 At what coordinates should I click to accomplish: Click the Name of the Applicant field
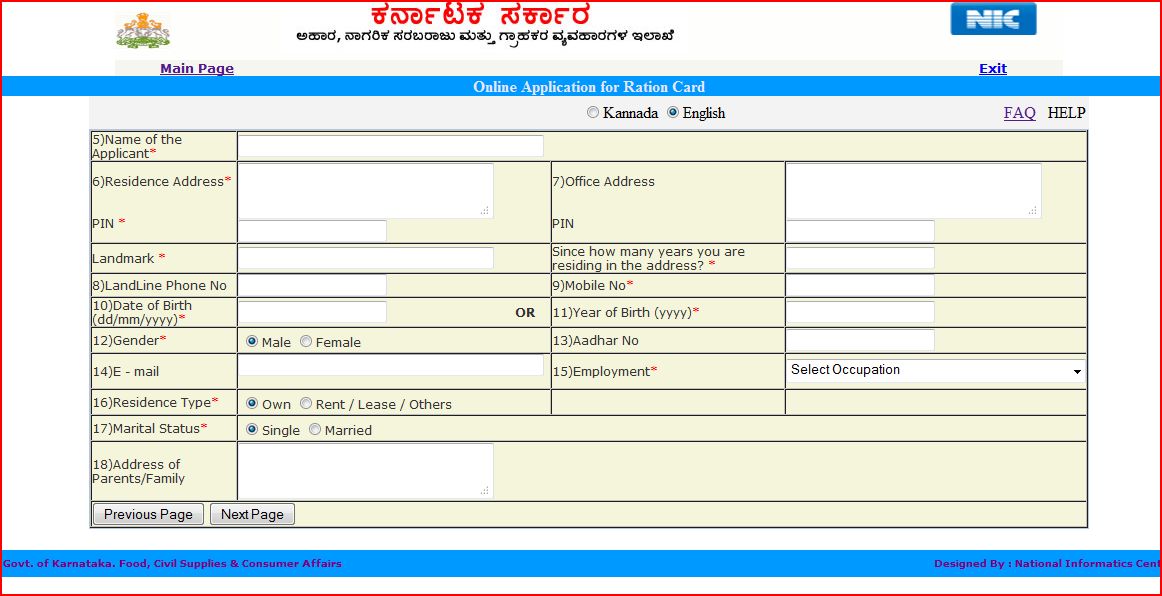pyautogui.click(x=389, y=145)
